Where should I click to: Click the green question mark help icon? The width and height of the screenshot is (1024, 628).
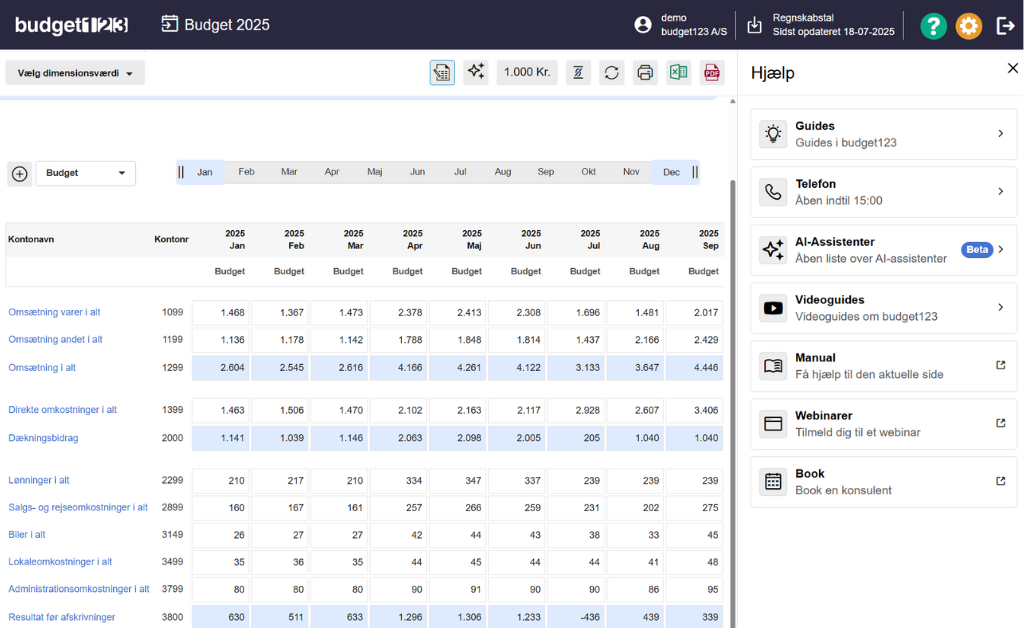click(x=933, y=25)
